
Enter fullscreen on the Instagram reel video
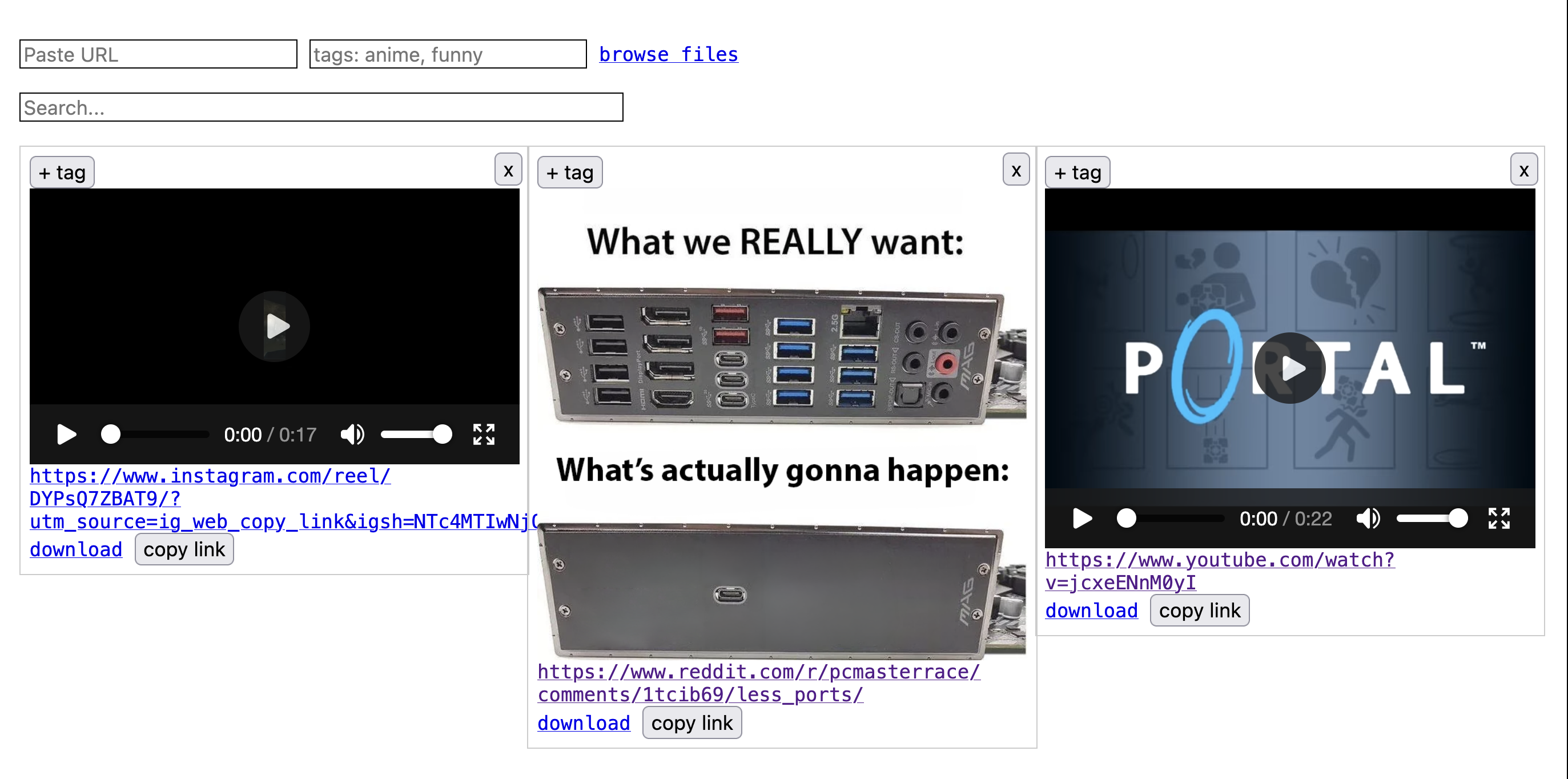click(x=484, y=435)
